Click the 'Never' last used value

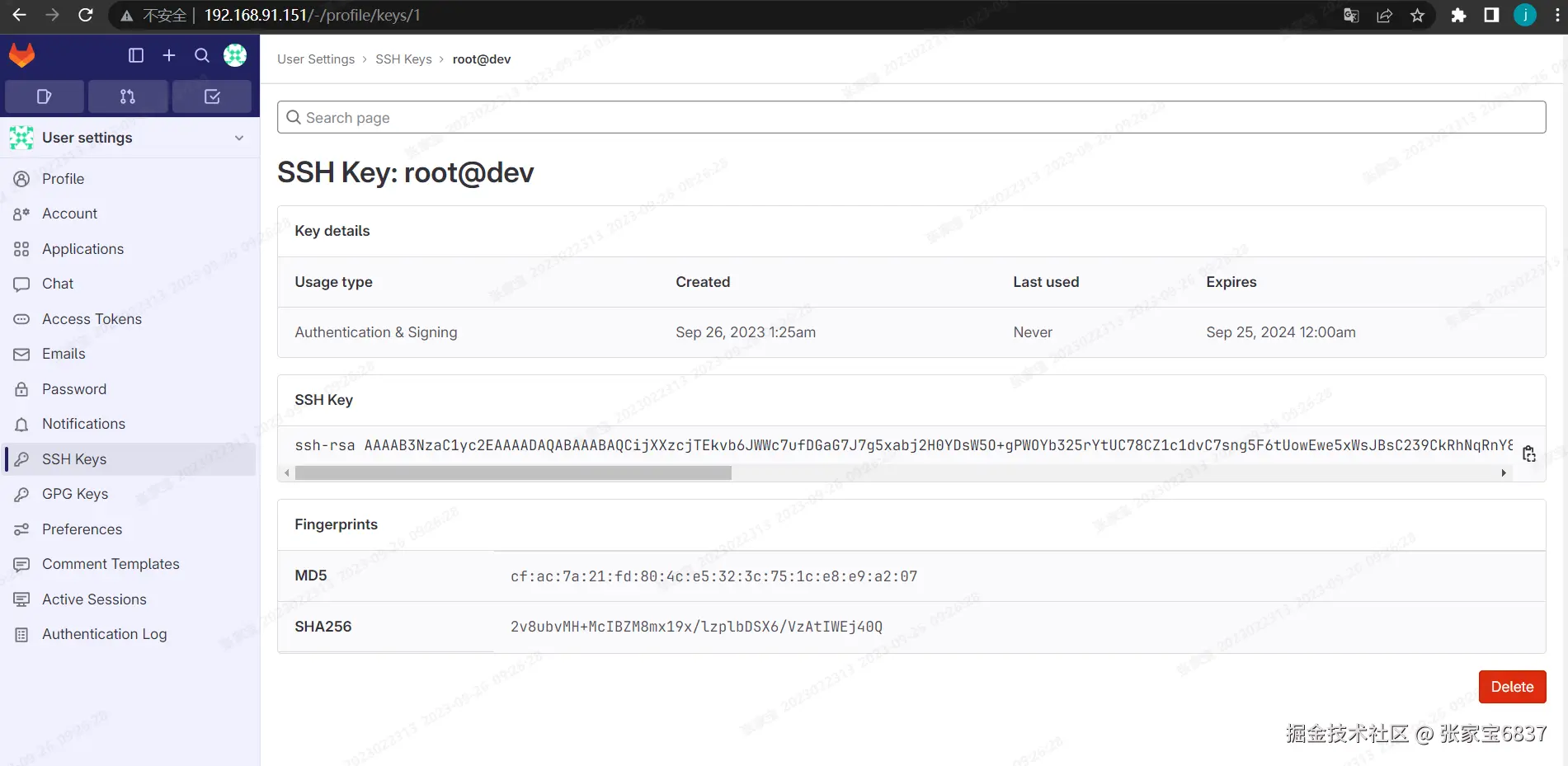pyautogui.click(x=1033, y=332)
